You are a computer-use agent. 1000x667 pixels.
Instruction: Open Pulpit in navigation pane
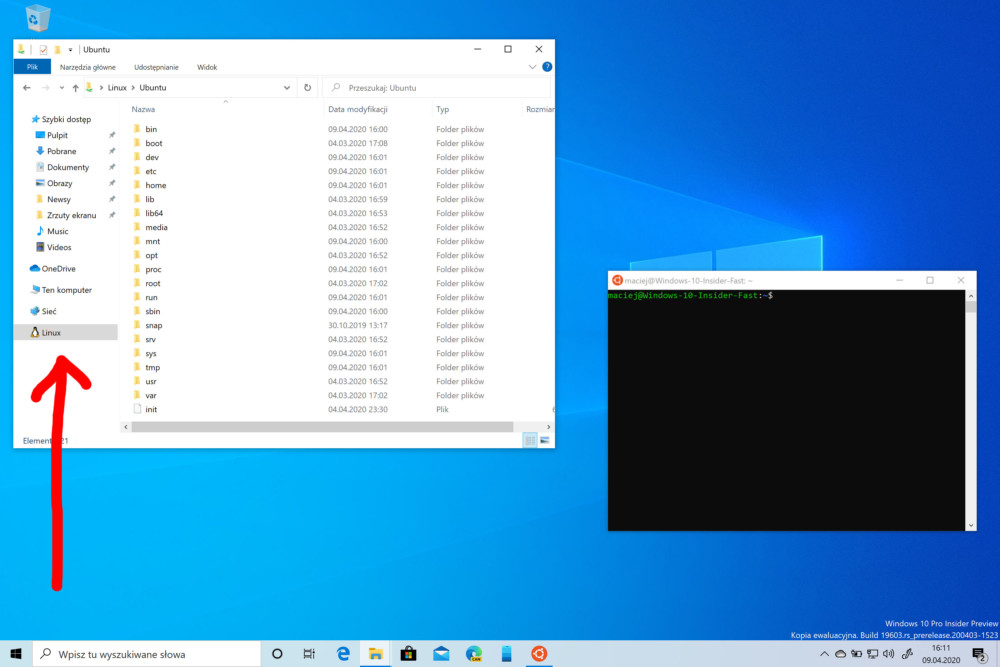[x=57, y=135]
